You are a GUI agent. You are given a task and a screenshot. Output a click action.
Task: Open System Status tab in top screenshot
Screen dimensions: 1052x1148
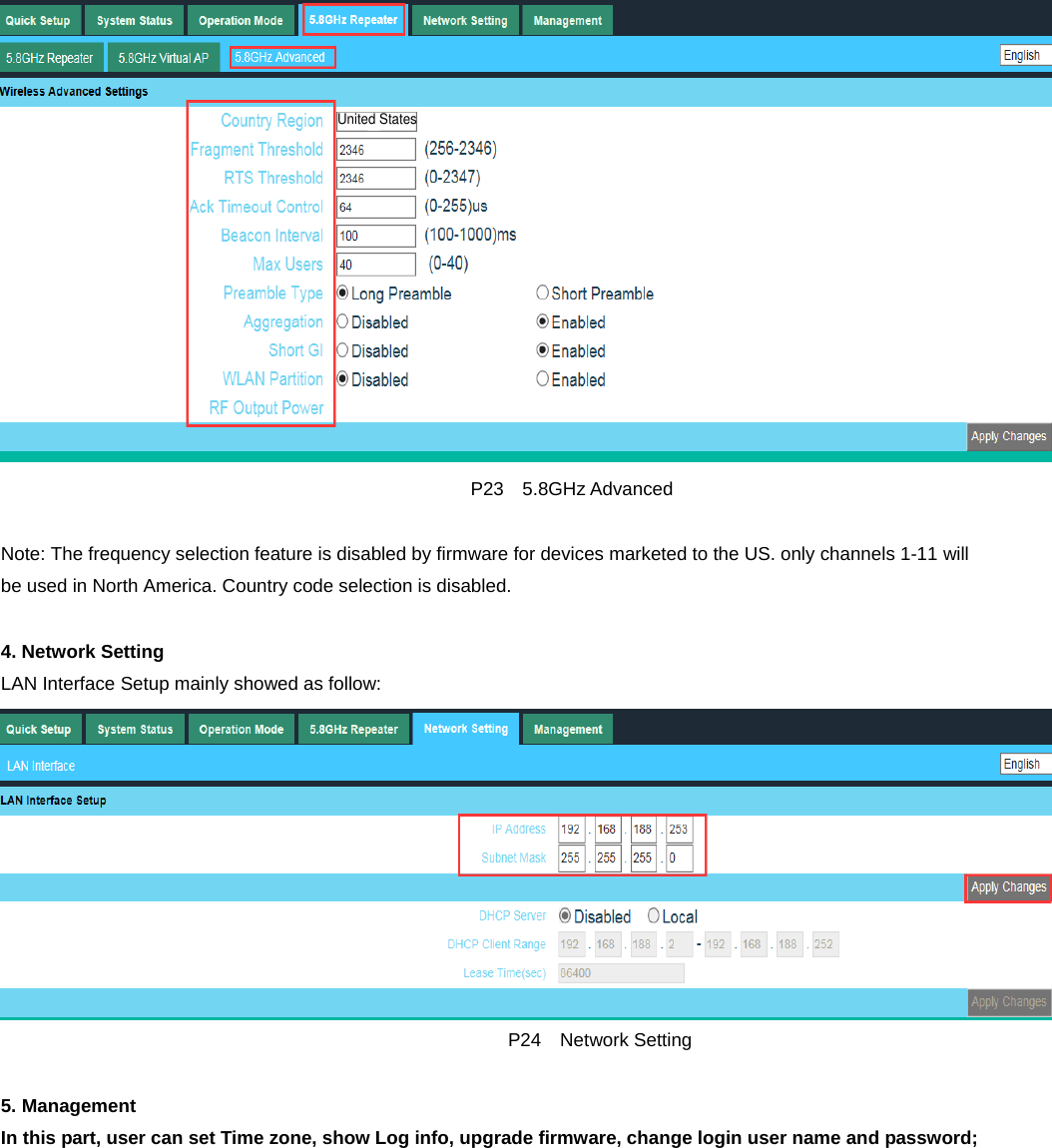tap(135, 21)
